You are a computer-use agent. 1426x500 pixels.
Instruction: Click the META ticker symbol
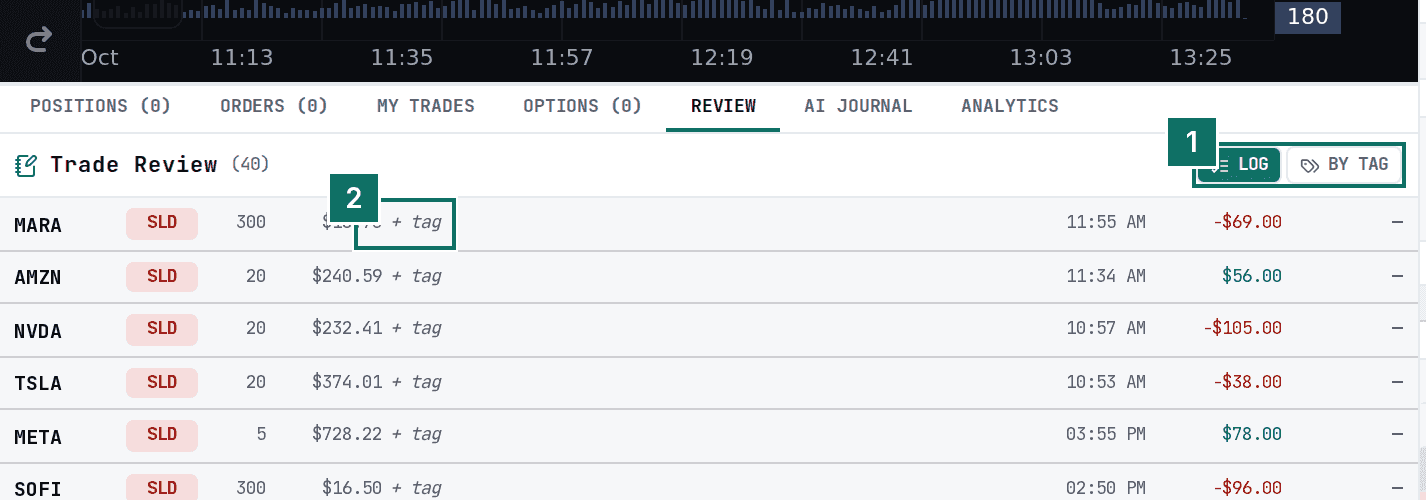[38, 437]
